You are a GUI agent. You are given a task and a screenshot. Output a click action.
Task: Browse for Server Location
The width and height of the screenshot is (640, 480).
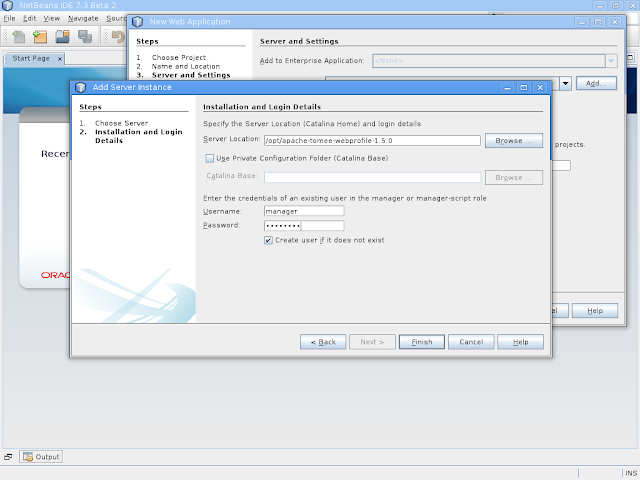514,141
